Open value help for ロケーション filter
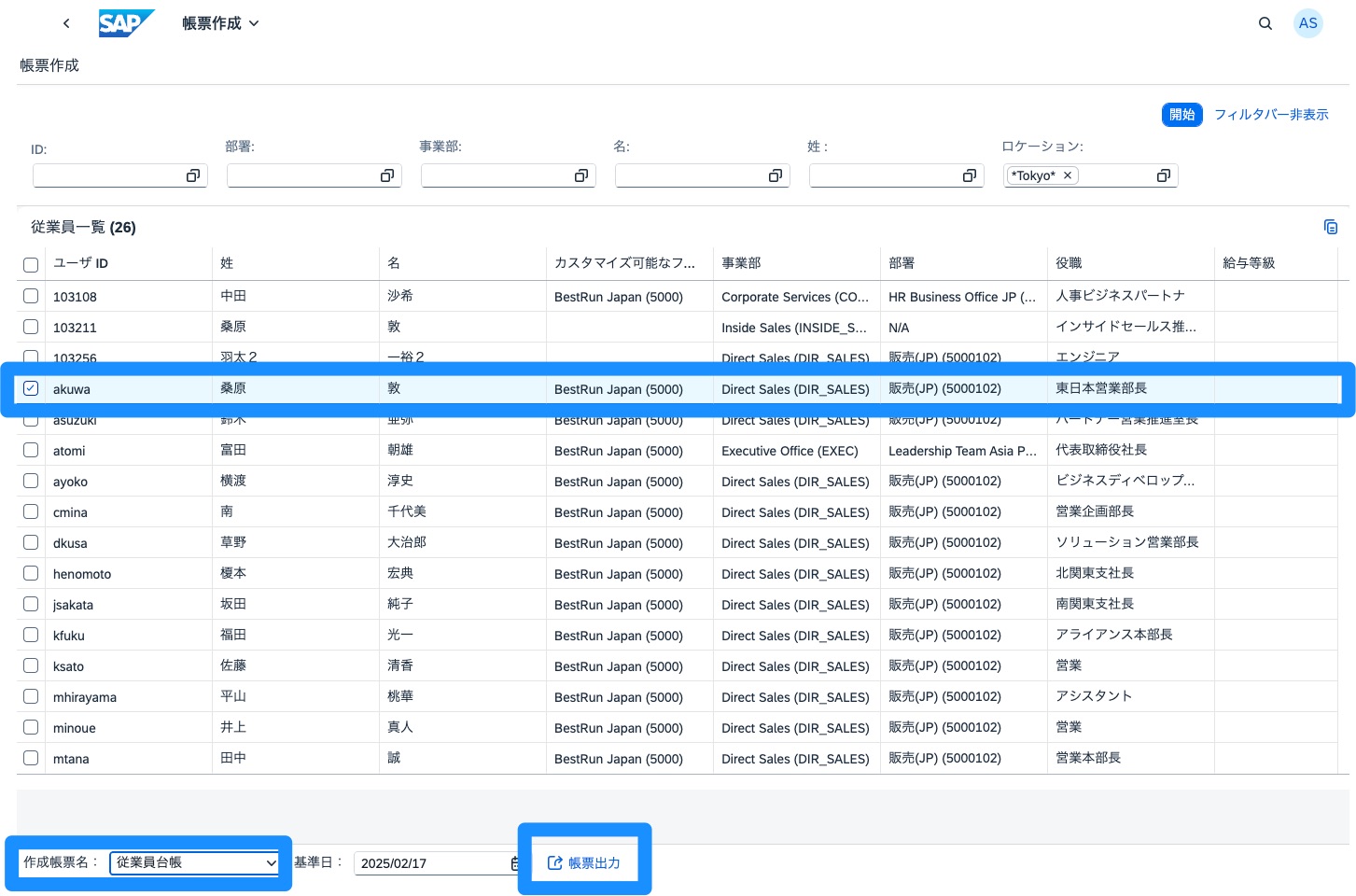The height and width of the screenshot is (896, 1356). pos(1164,175)
